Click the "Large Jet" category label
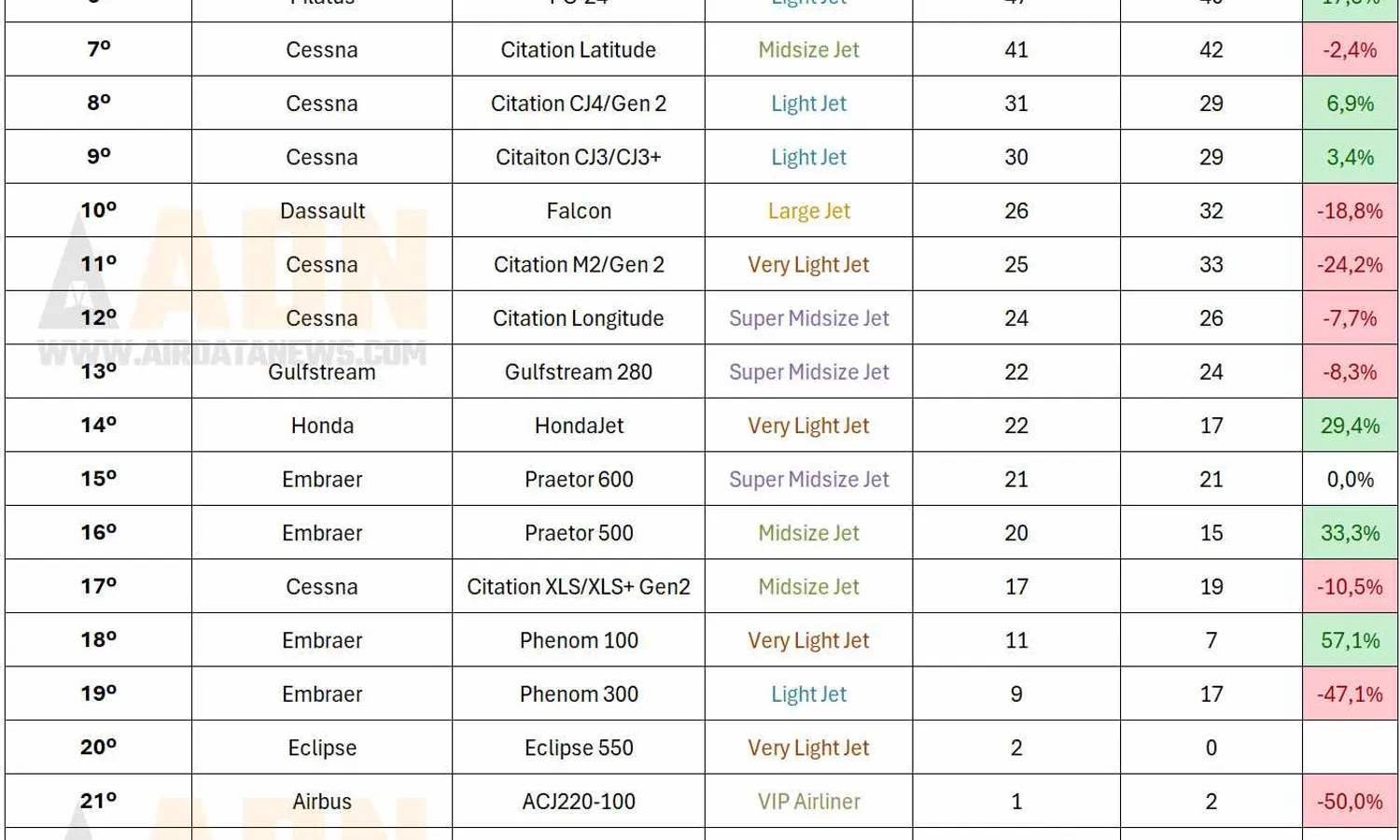This screenshot has height=840, width=1400. 808,211
